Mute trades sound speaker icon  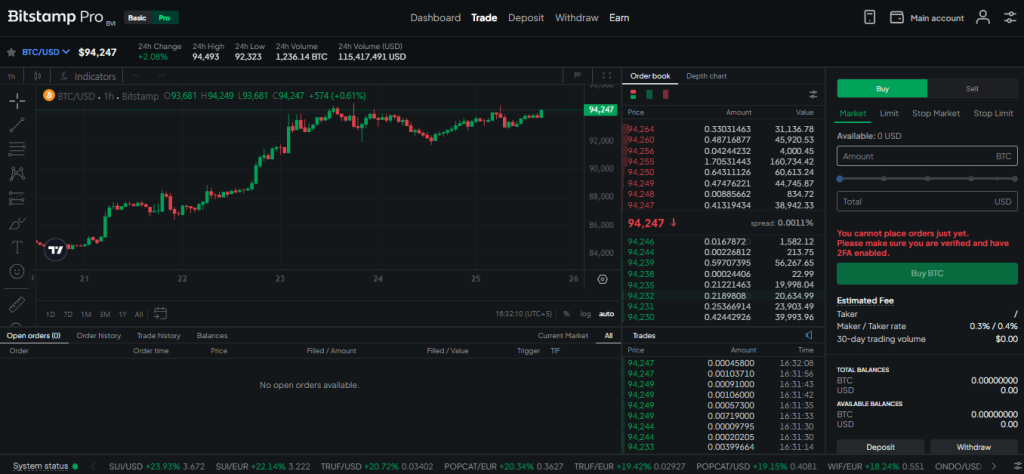tap(809, 335)
